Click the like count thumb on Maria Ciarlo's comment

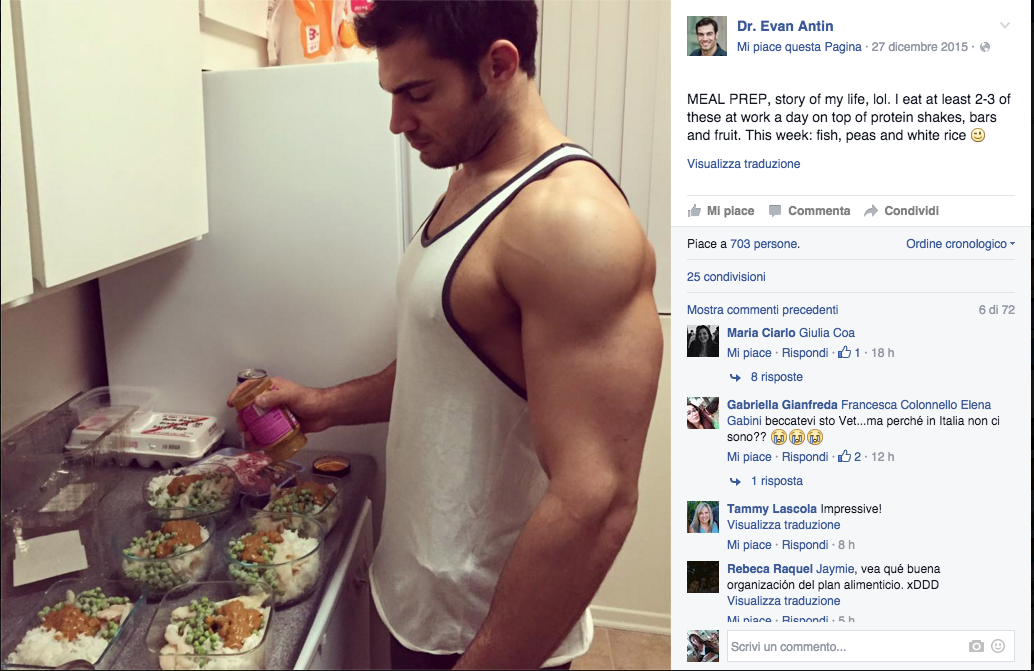(x=844, y=353)
